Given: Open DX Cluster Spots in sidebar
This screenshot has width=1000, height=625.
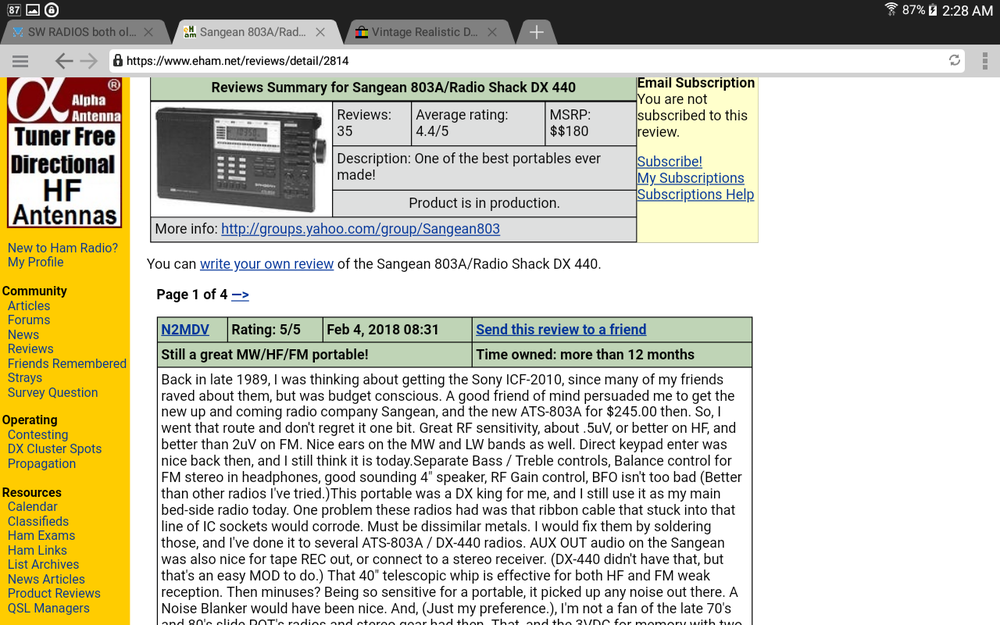Looking at the screenshot, I should point(54,449).
